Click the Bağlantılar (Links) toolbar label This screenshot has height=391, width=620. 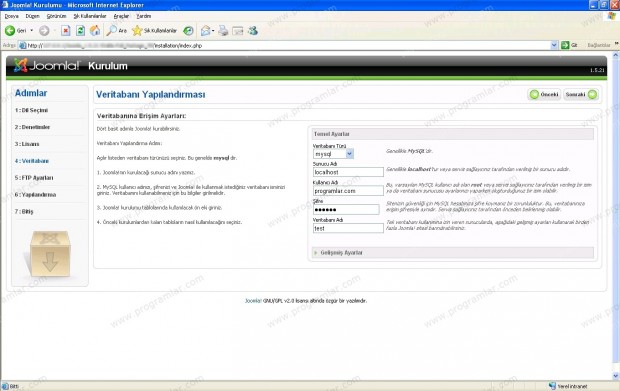[599, 45]
